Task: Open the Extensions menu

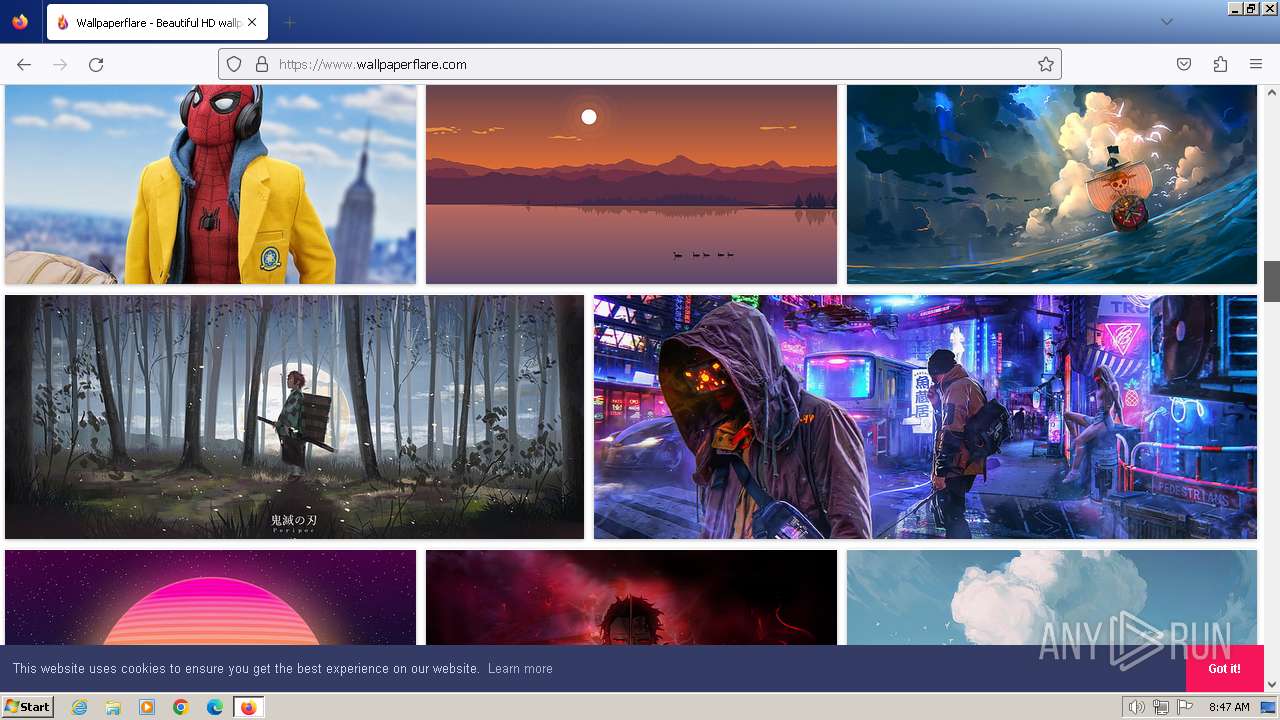Action: (x=1220, y=64)
